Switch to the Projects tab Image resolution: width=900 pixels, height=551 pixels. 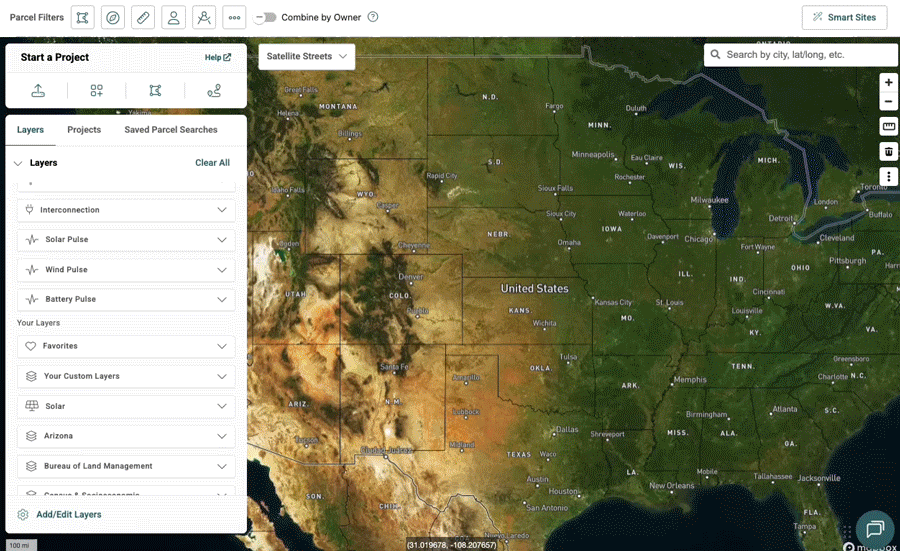pyautogui.click(x=84, y=130)
